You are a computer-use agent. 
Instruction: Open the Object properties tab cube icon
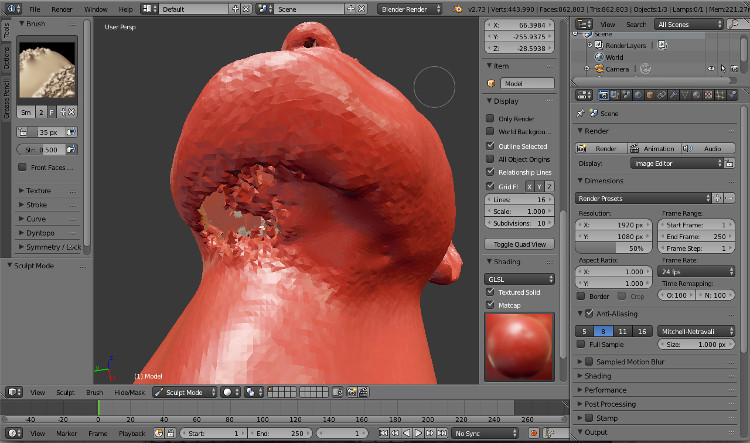[x=650, y=95]
